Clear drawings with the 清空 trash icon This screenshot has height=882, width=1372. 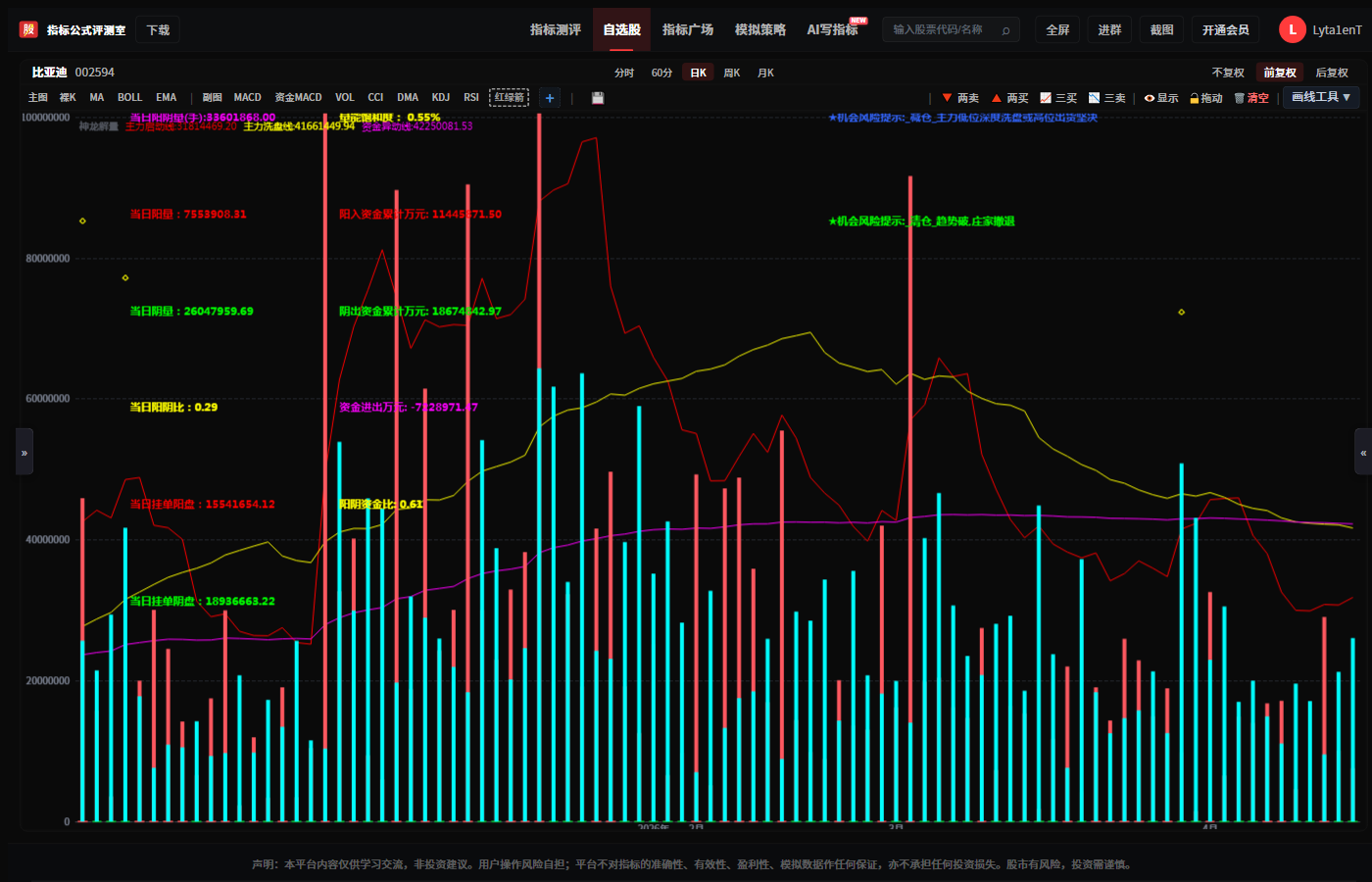[x=1251, y=98]
